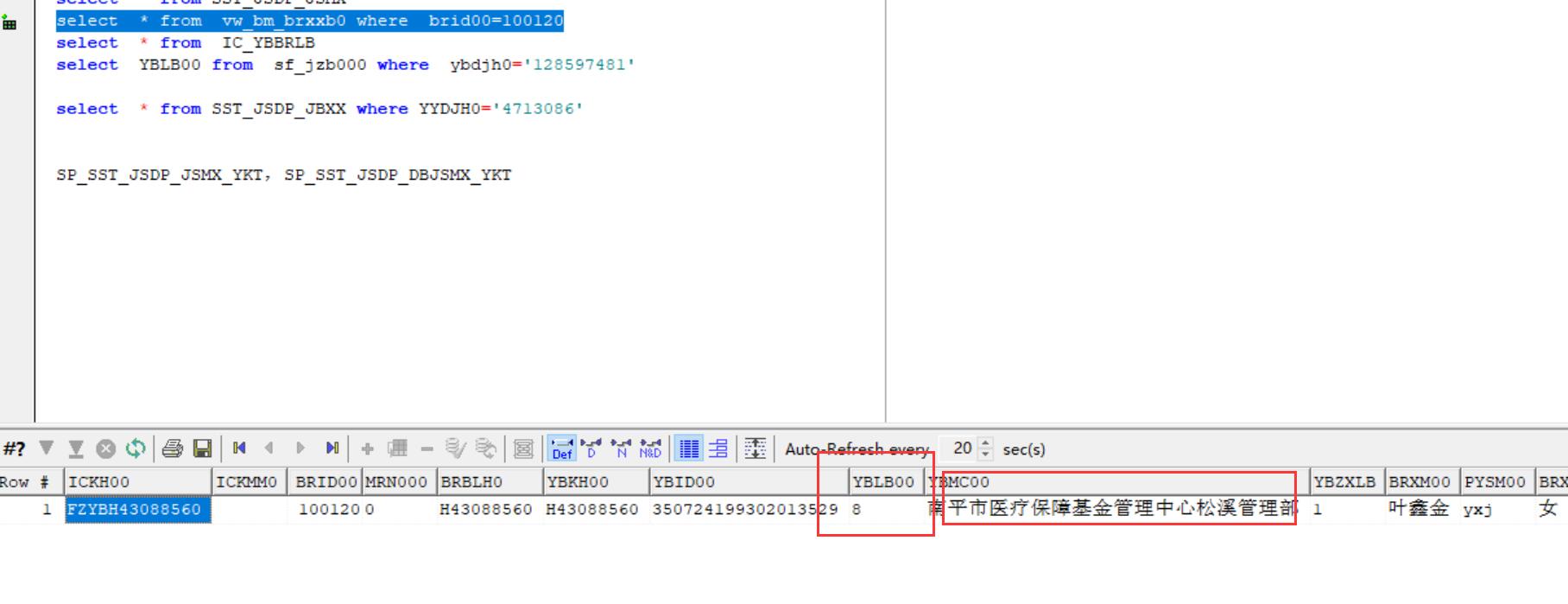Go to the first record
The width and height of the screenshot is (1568, 604).
[239, 448]
